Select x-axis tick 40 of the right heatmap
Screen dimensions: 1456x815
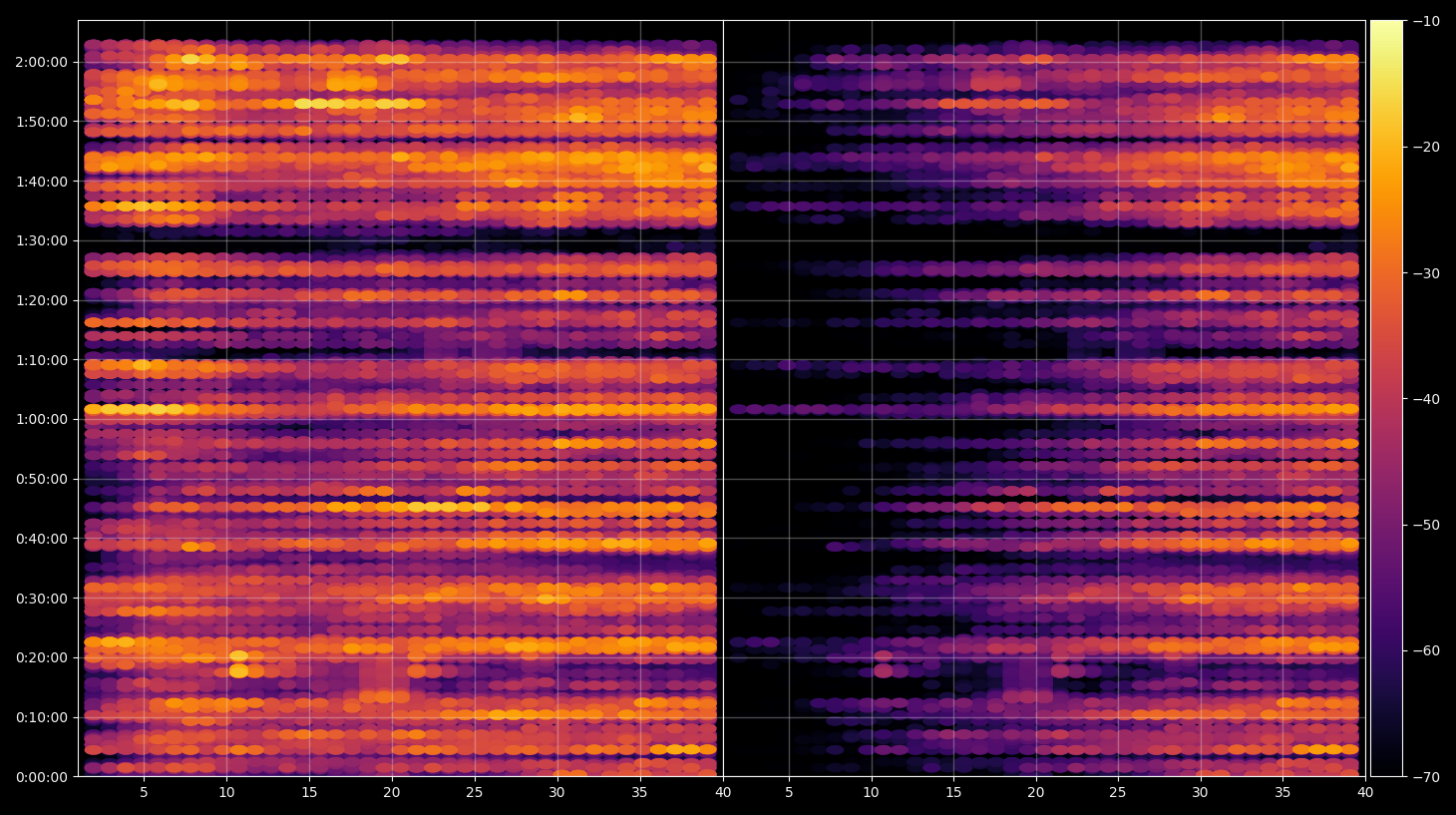tap(1365, 793)
